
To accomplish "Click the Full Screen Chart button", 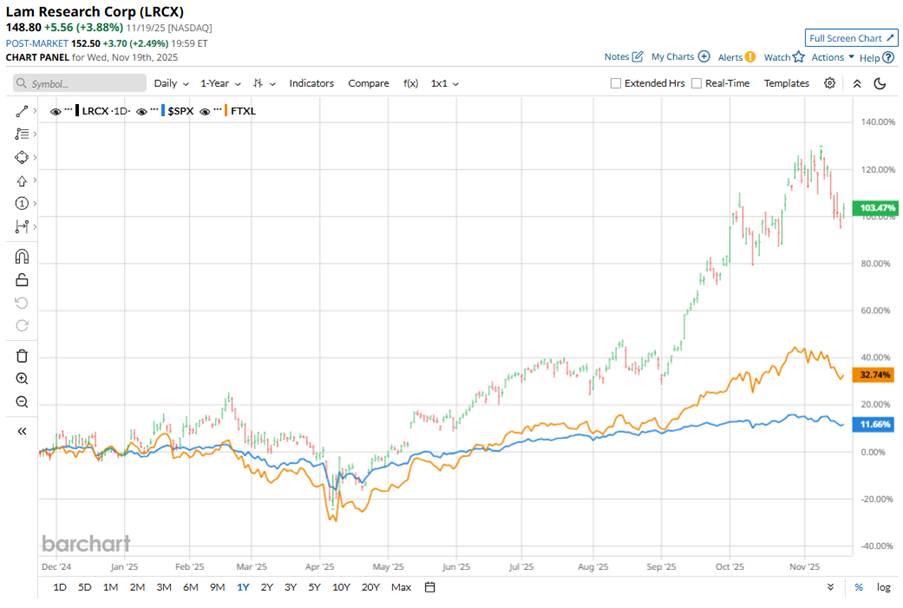I will point(851,38).
